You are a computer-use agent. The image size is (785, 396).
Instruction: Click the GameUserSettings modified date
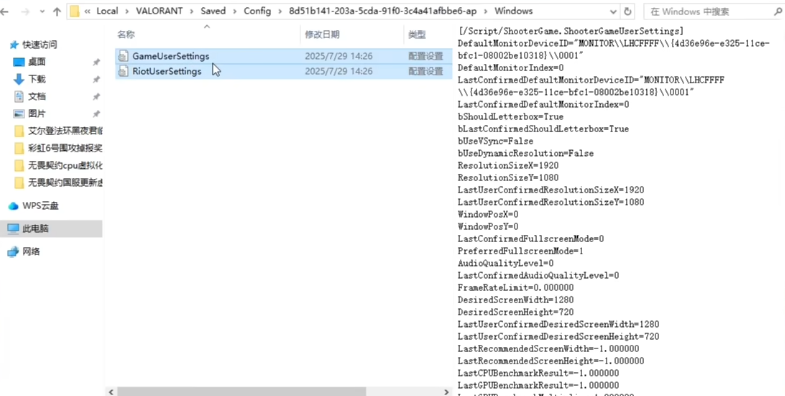click(x=338, y=56)
